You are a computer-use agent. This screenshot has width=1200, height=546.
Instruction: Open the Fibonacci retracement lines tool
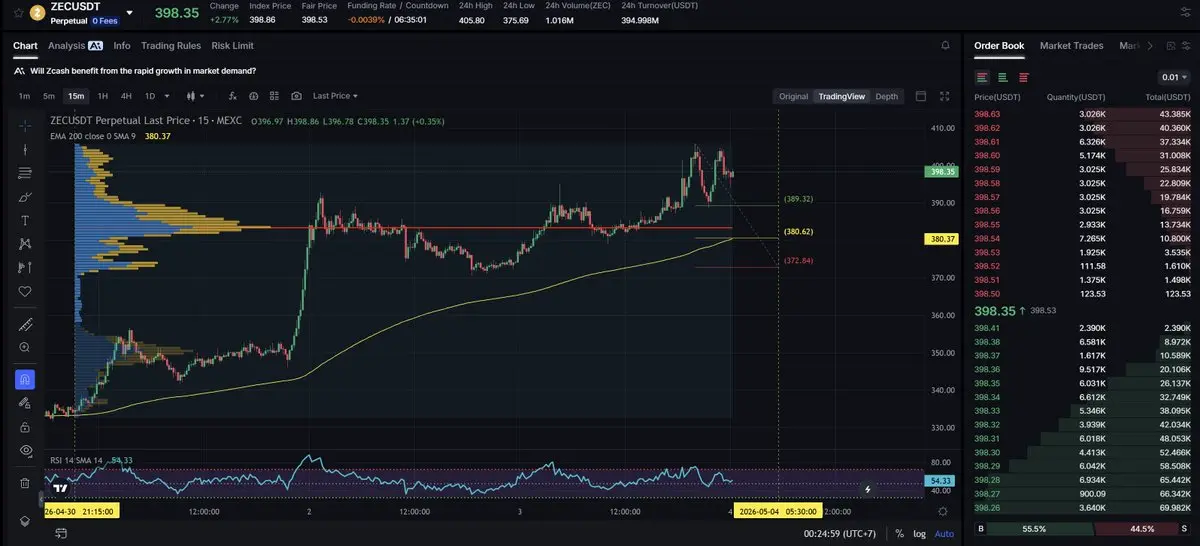pos(25,173)
